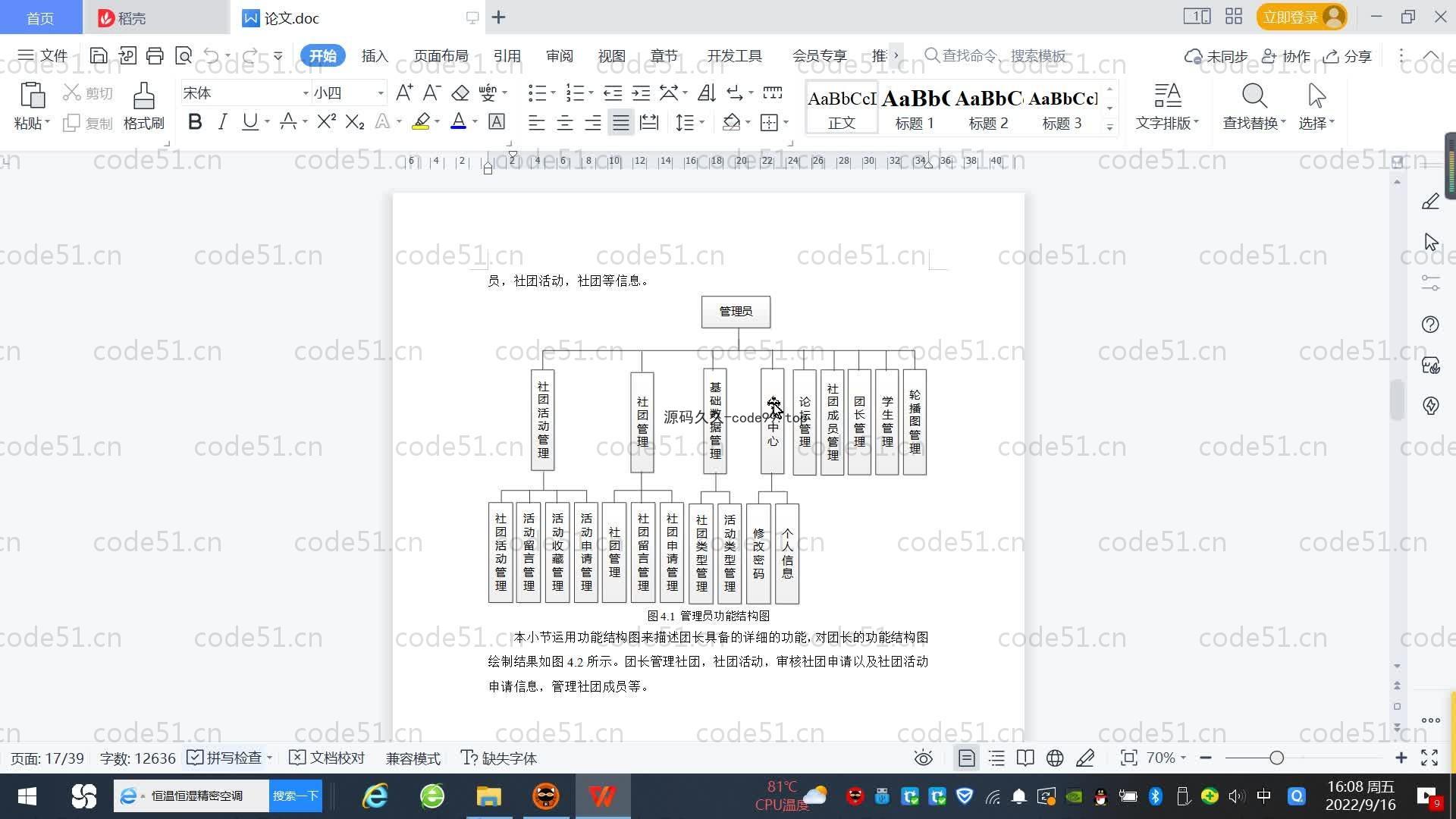Click the eye-protection mode icon in status bar

click(x=924, y=758)
